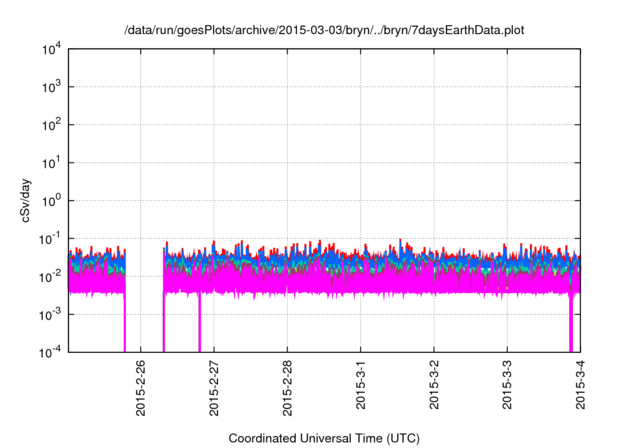Click the 10^-1 y-axis tick label

coord(49,239)
